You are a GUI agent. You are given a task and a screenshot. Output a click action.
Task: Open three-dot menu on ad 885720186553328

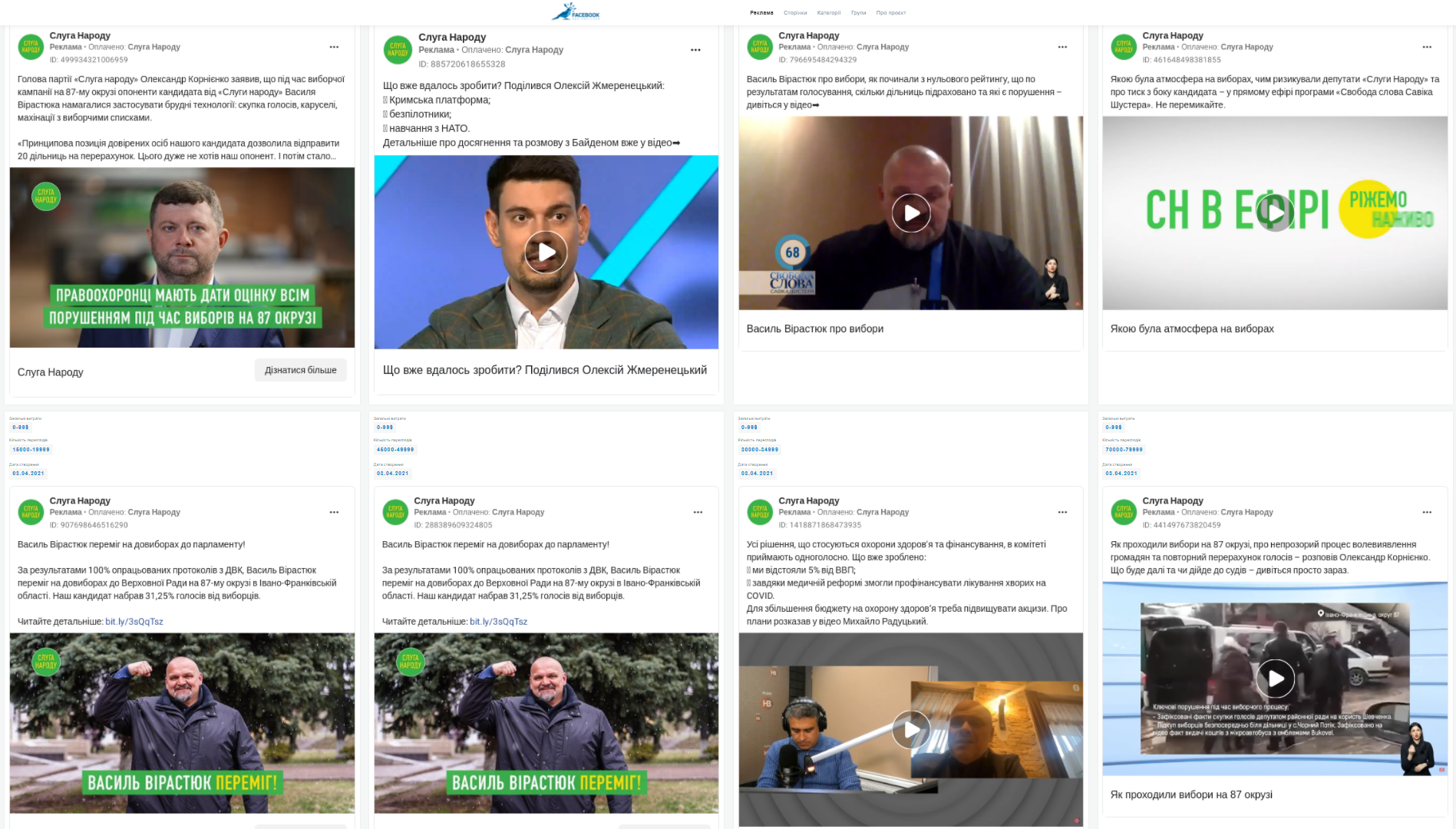click(x=695, y=50)
